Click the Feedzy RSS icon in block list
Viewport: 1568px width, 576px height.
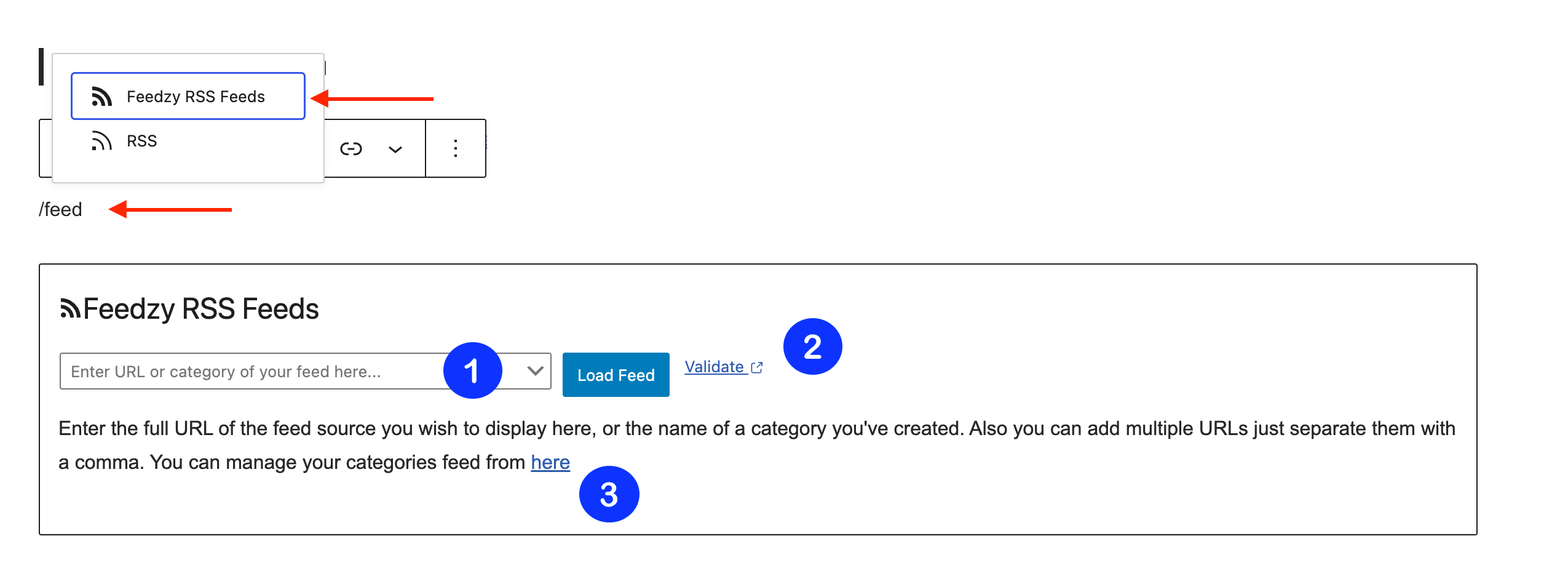[x=102, y=97]
